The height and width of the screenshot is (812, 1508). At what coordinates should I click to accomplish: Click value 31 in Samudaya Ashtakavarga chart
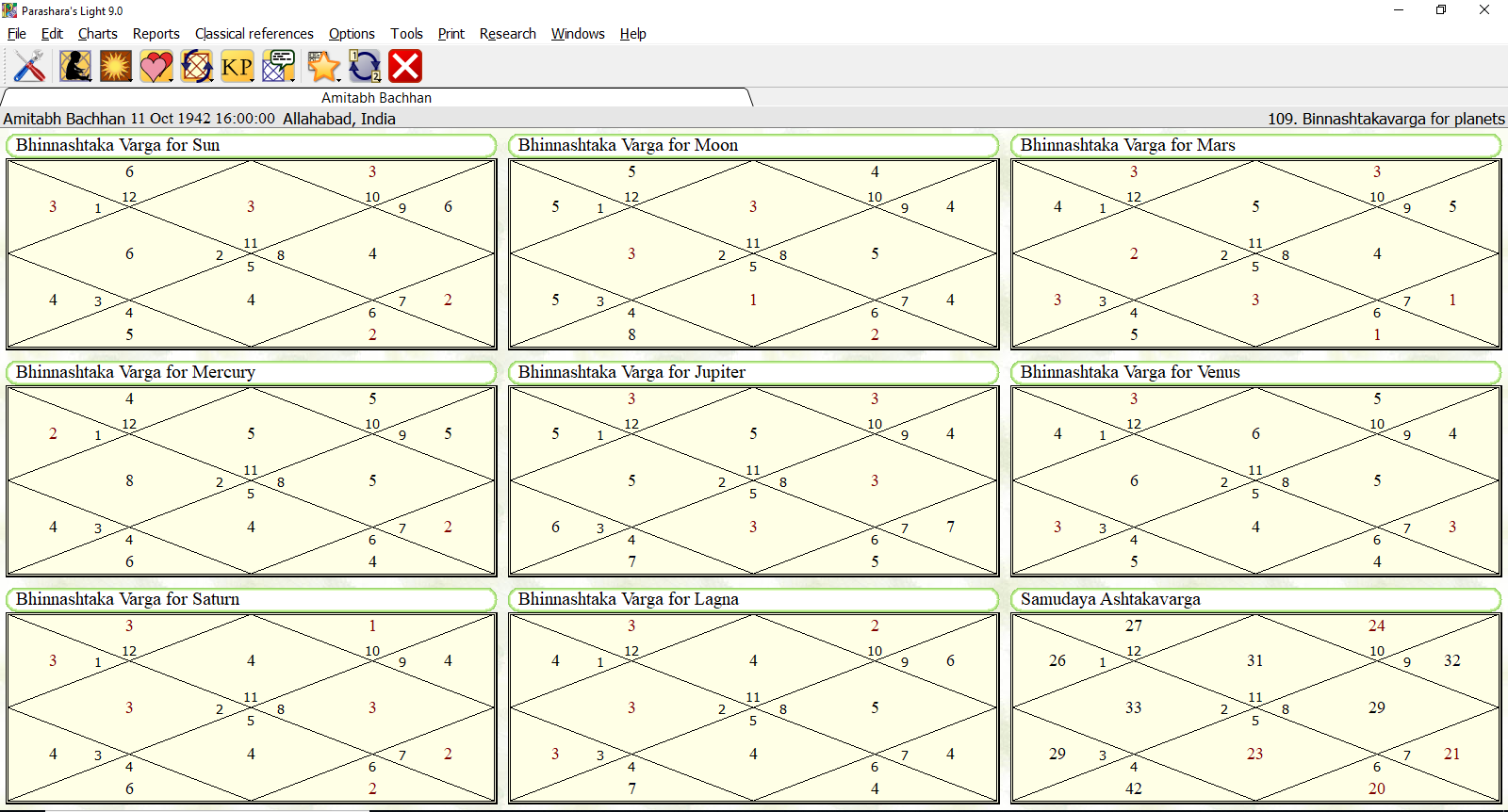pos(1255,660)
